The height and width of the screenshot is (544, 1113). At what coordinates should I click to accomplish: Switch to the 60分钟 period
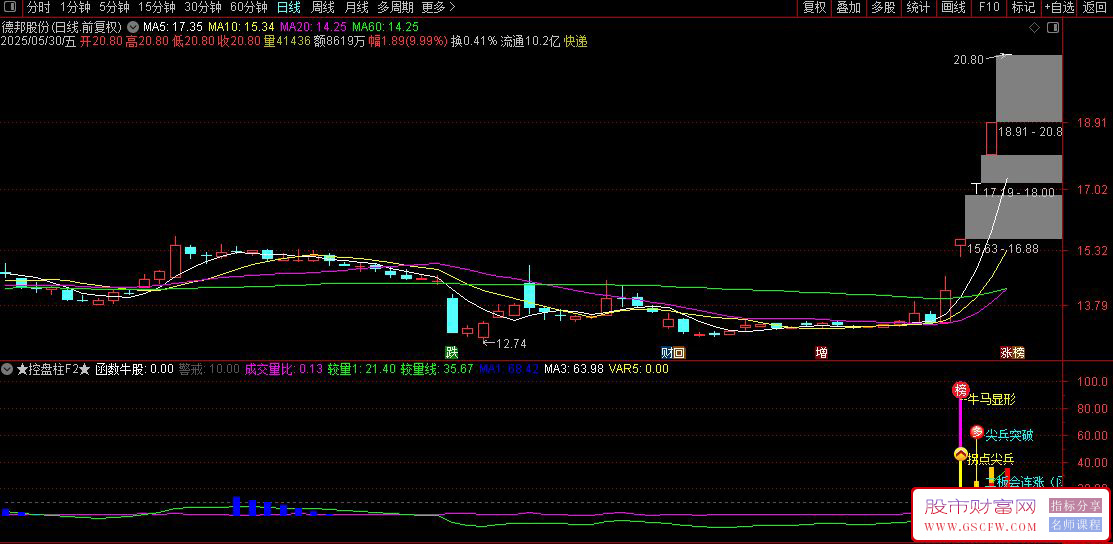249,8
